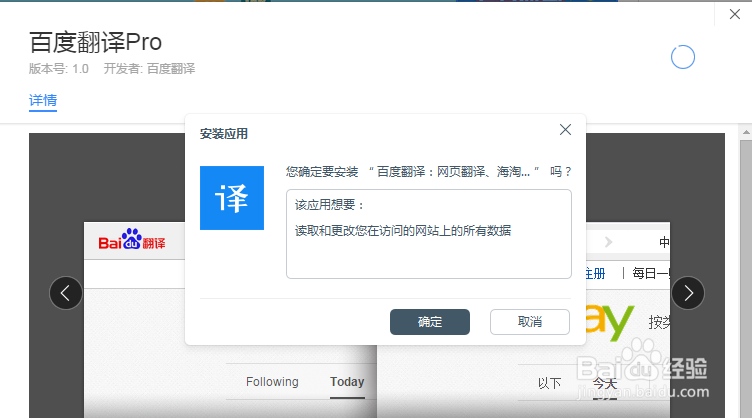Click the install confirmation question text

[x=429, y=172]
